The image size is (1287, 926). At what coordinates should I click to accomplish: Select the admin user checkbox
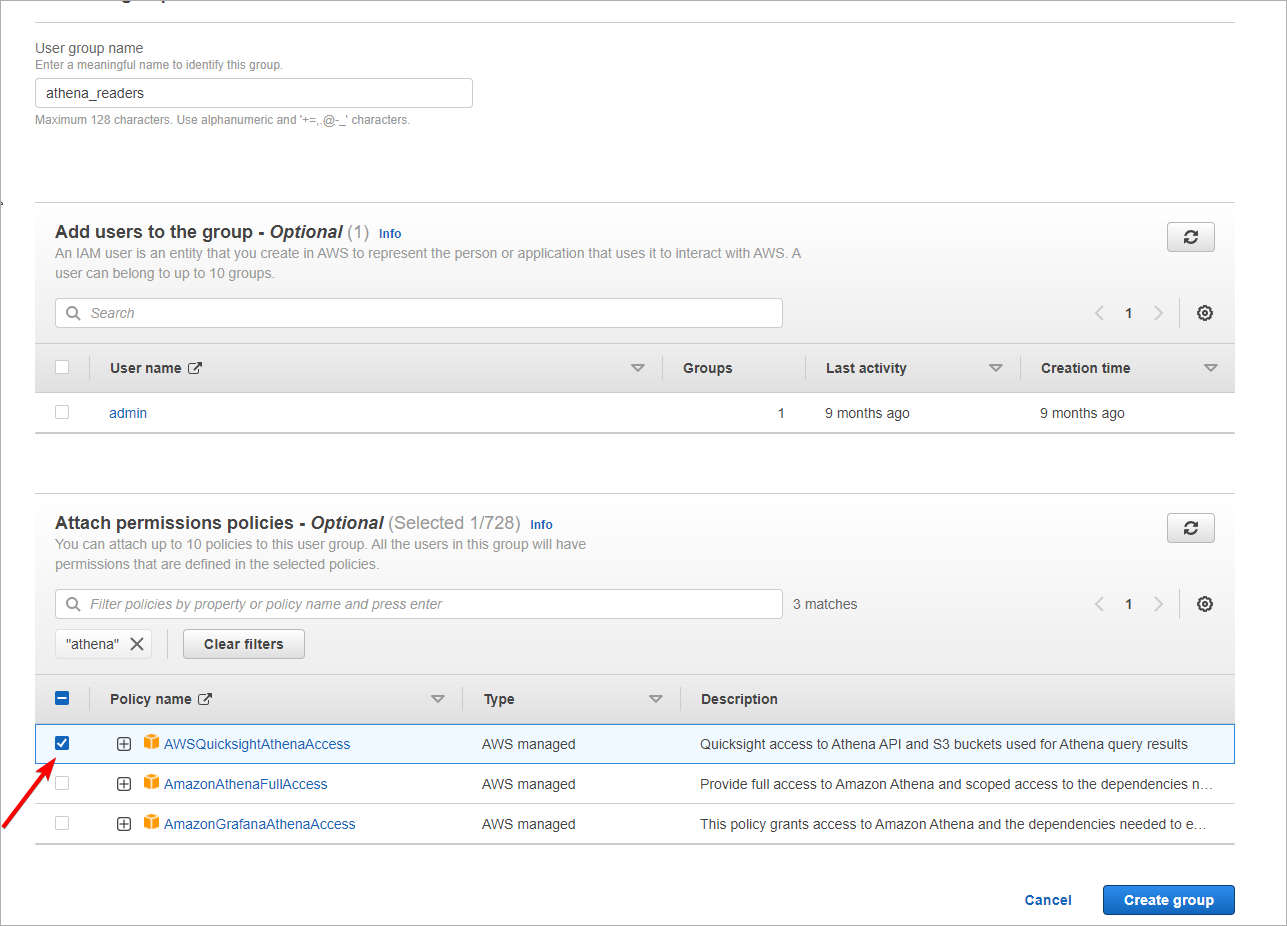62,412
